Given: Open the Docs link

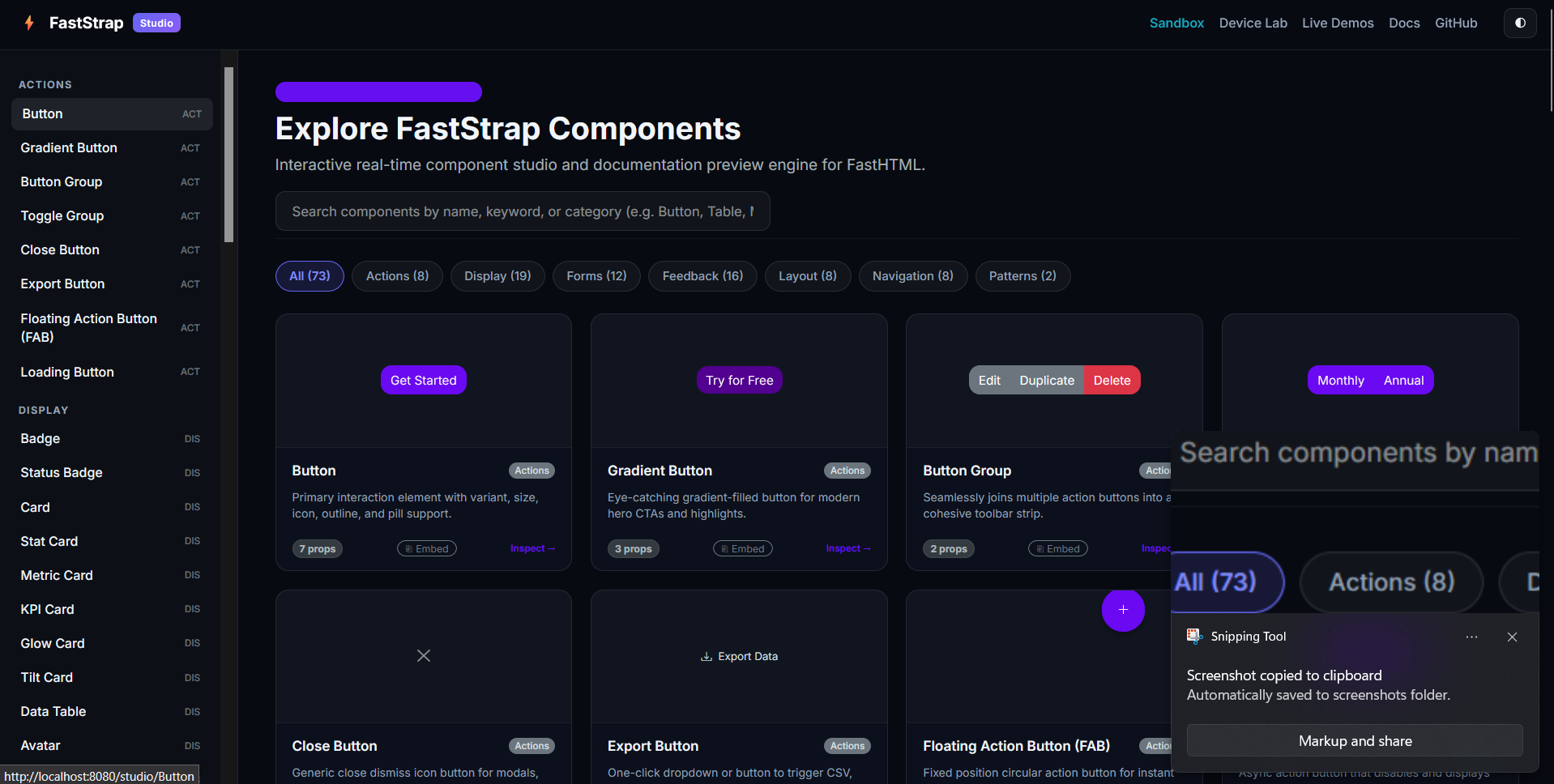Looking at the screenshot, I should tap(1404, 23).
